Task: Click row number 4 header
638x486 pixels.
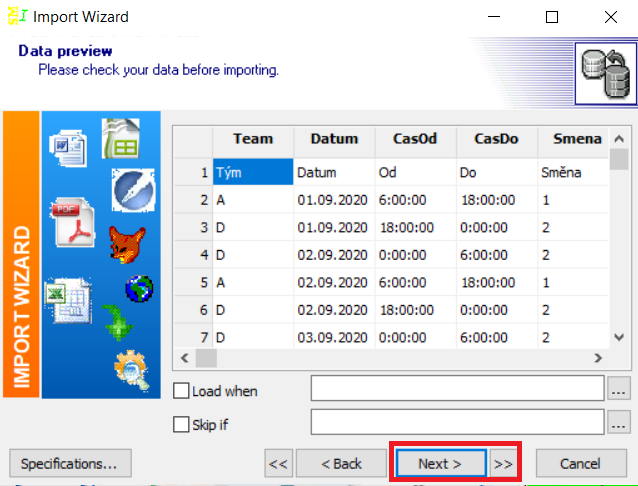Action: (x=194, y=255)
